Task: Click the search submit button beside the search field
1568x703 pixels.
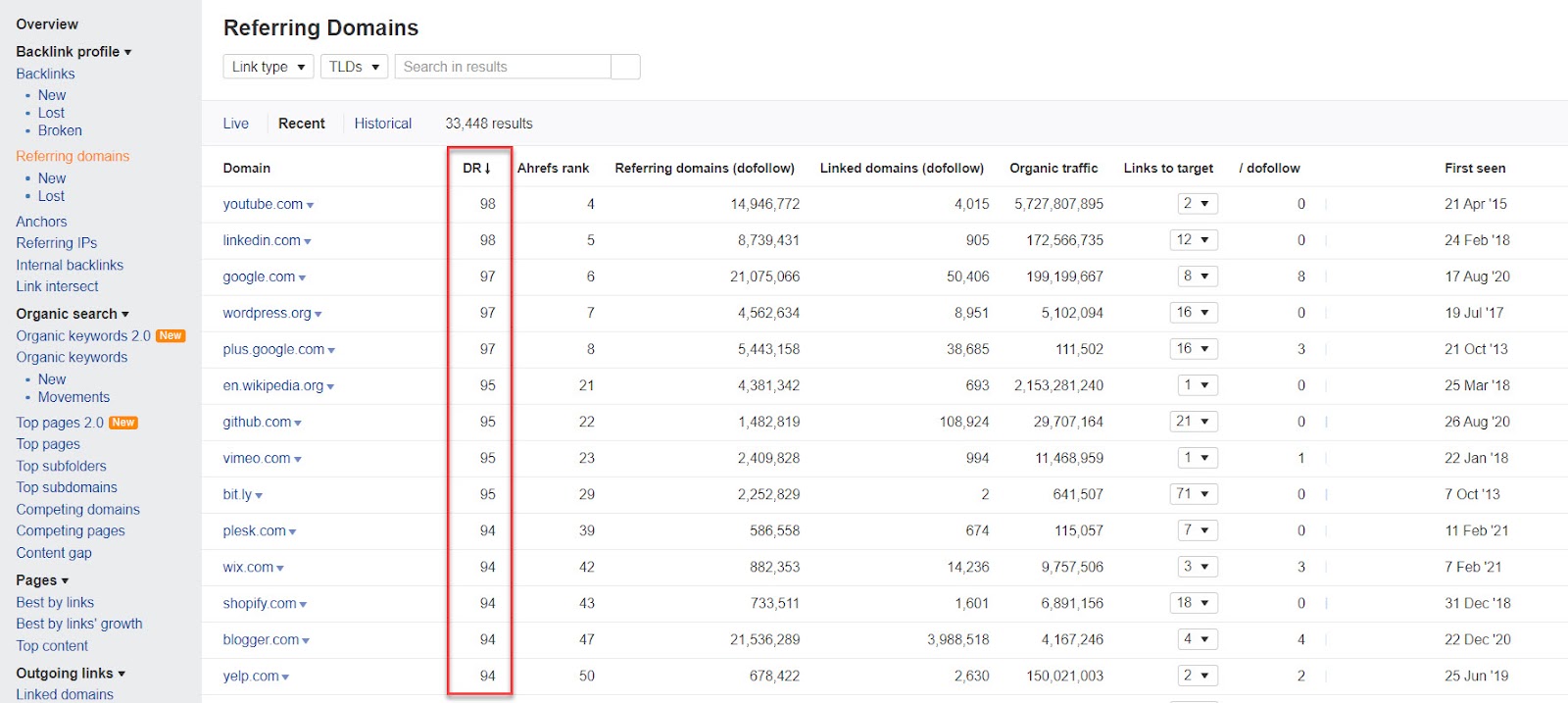Action: 625,67
